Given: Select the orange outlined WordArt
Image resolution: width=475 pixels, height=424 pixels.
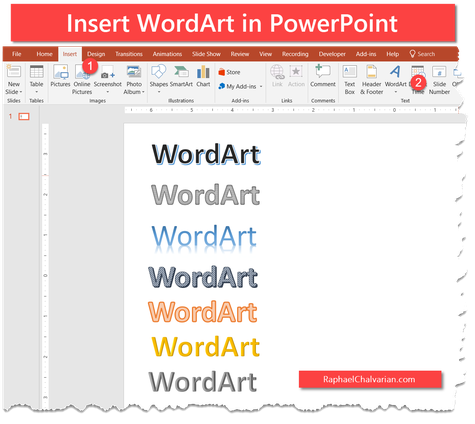Looking at the screenshot, I should pos(203,312).
